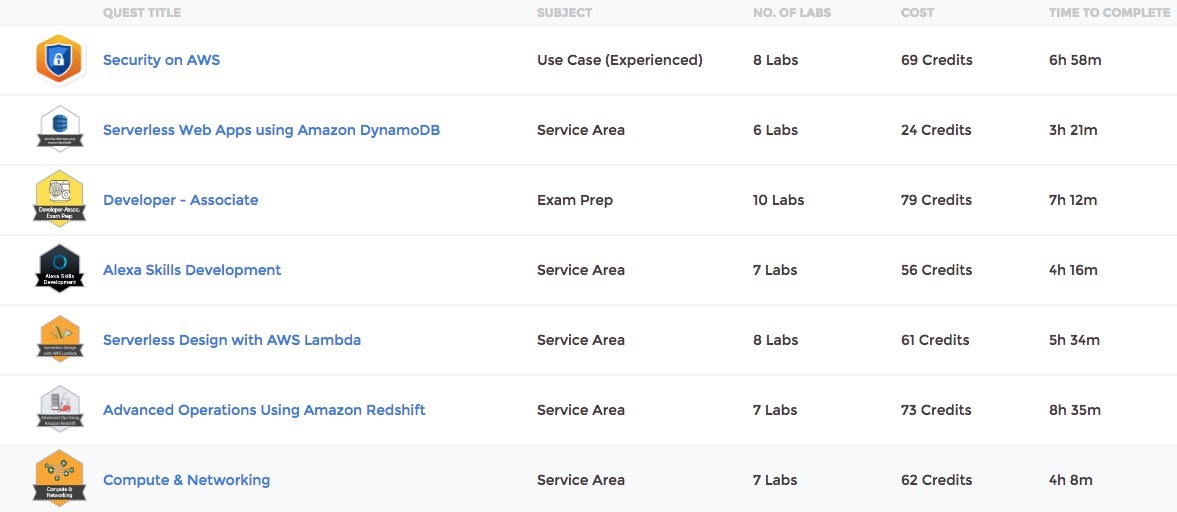This screenshot has height=512, width=1177.
Task: Click the '69 Credits' cost cell
Action: coord(937,60)
